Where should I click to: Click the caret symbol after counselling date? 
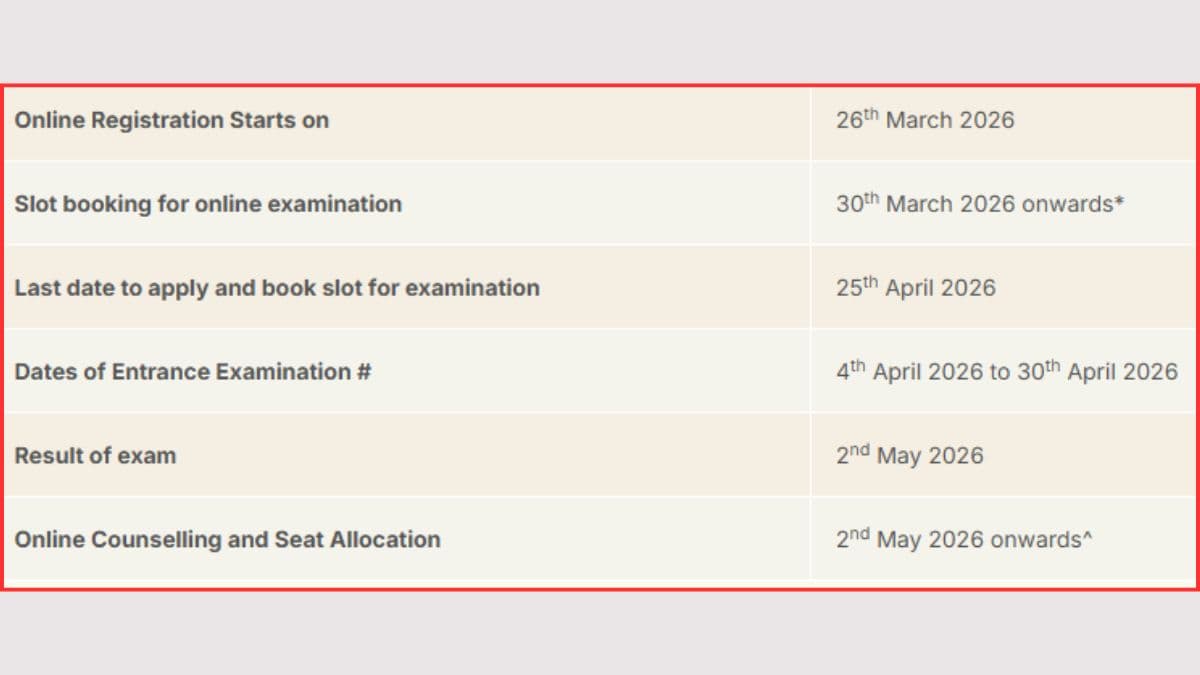click(1088, 538)
